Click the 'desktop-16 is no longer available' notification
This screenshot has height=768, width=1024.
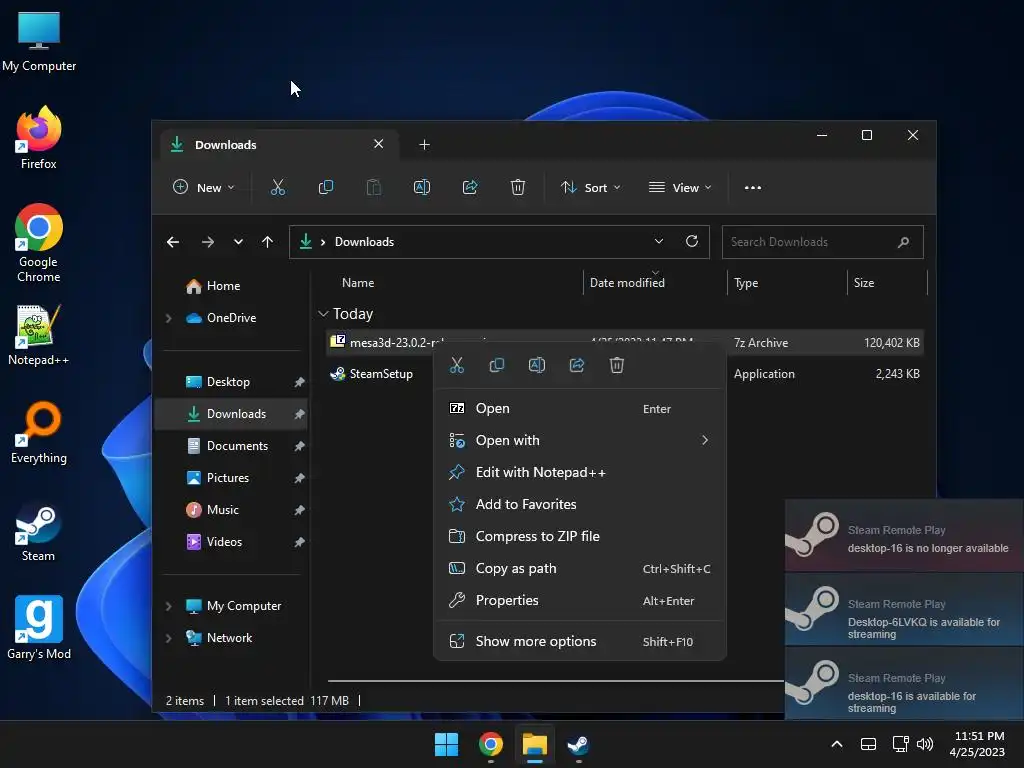click(904, 536)
